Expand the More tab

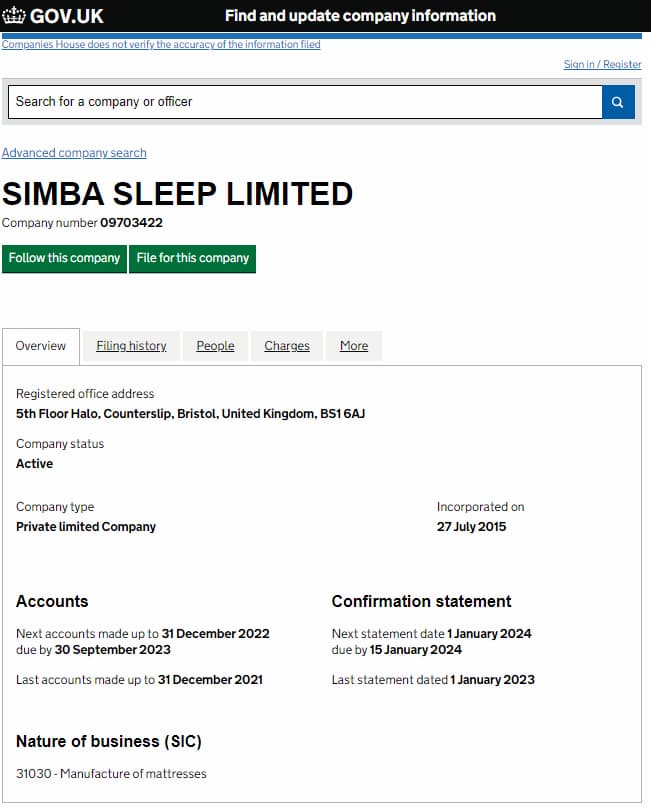click(353, 345)
